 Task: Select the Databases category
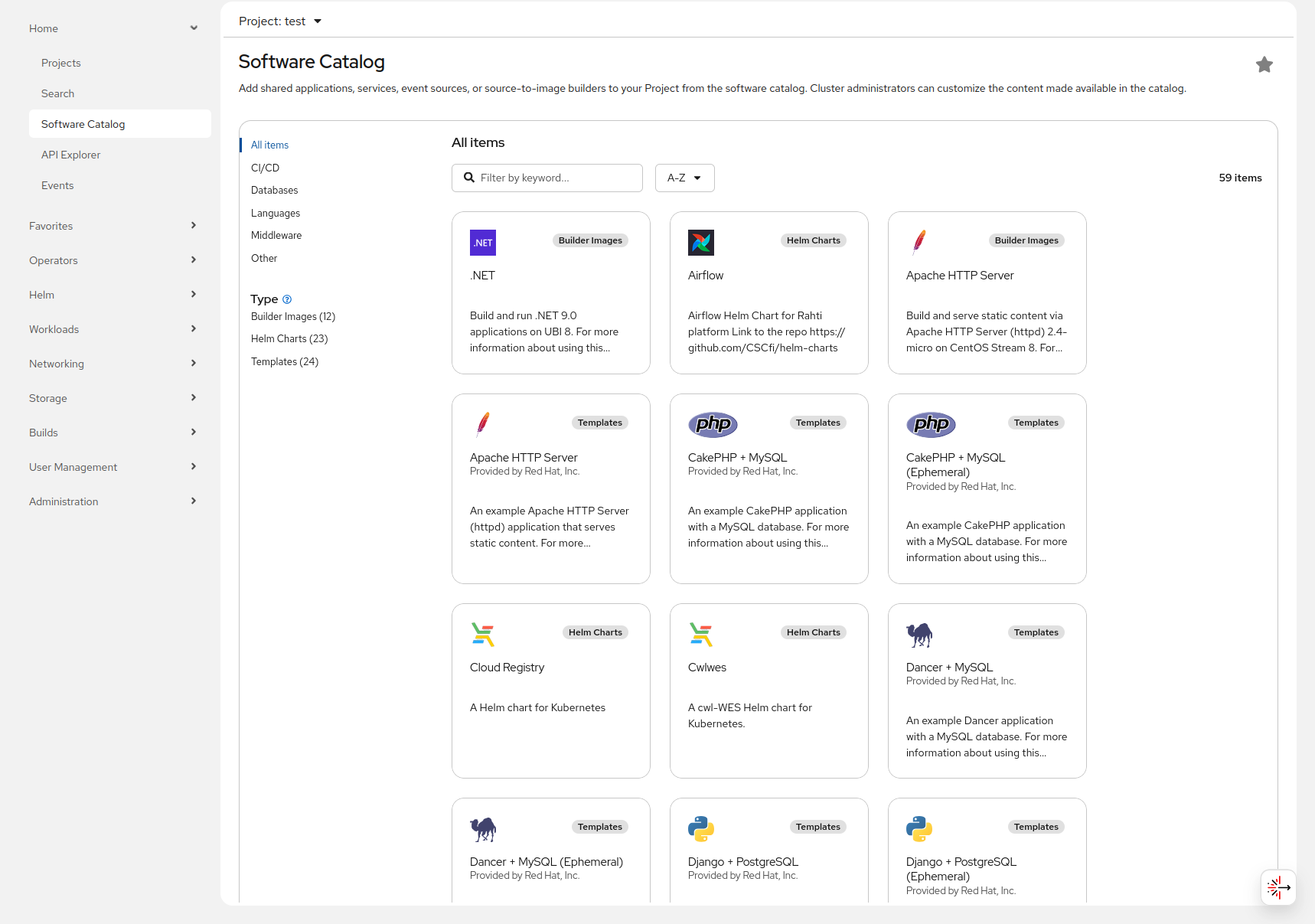[x=275, y=190]
